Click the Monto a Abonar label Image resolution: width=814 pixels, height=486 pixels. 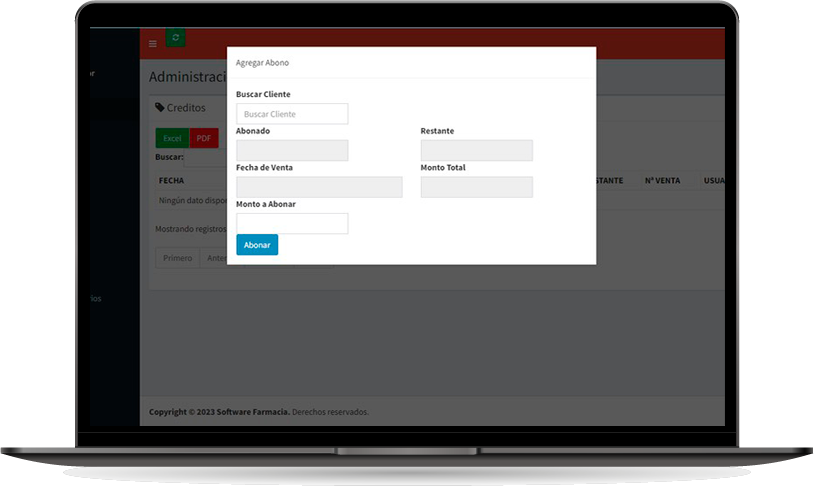[x=266, y=204]
